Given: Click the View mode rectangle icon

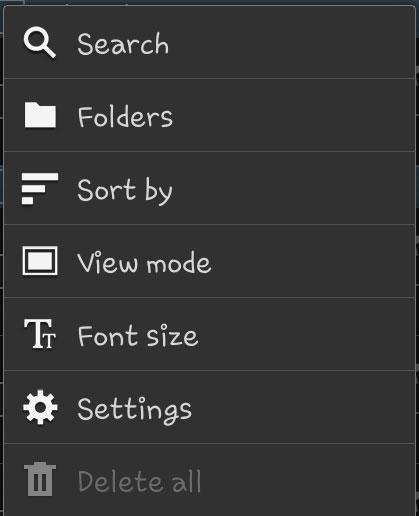Looking at the screenshot, I should 40,261.
